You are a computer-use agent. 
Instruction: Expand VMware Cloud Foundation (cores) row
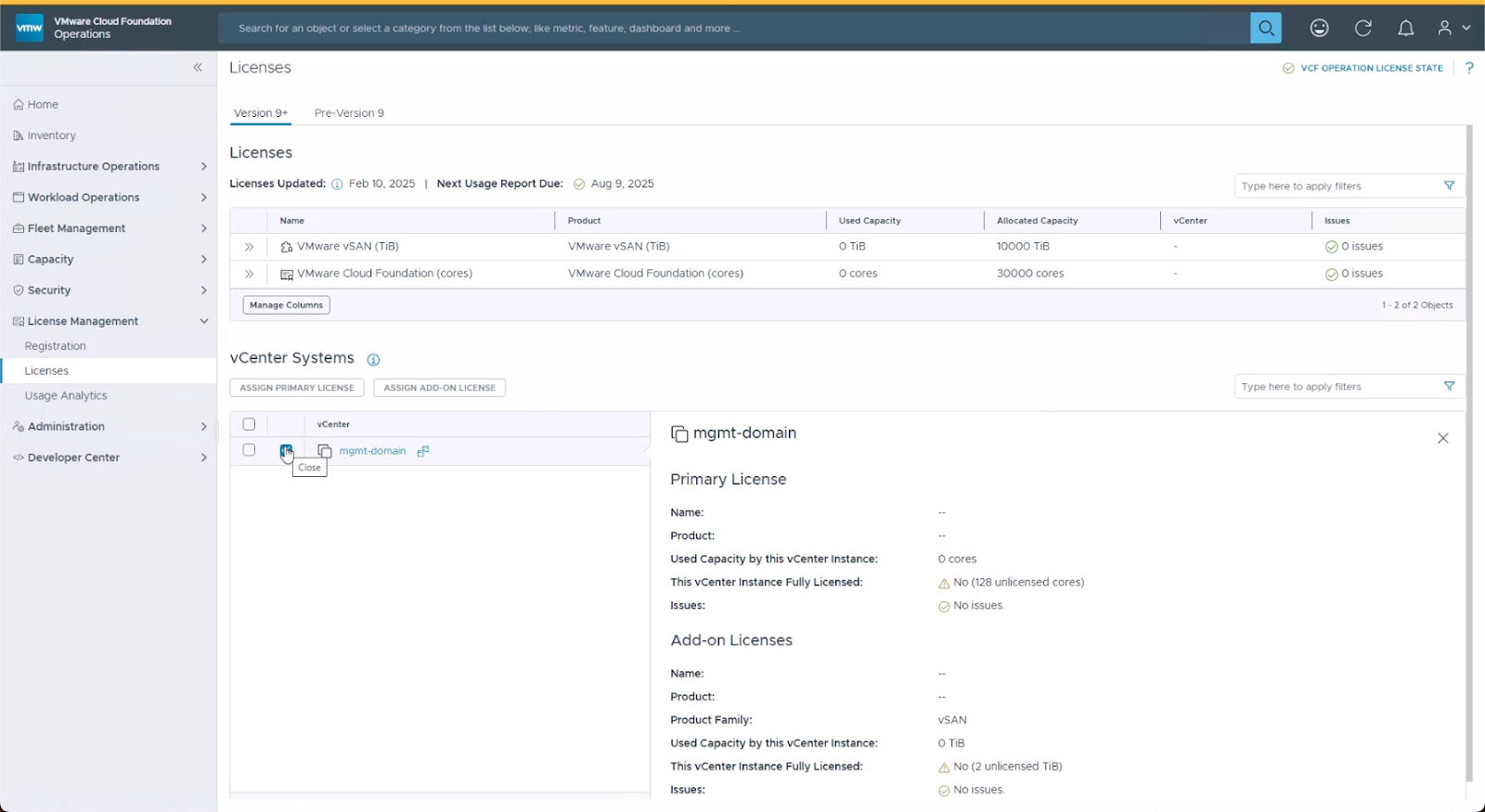249,274
